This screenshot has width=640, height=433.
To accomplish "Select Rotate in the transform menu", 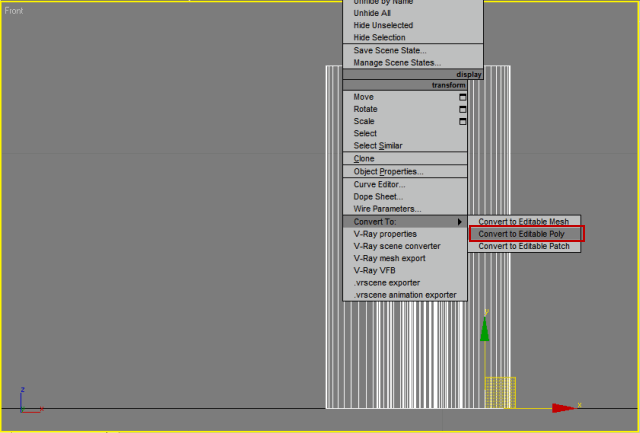I will click(x=405, y=109).
